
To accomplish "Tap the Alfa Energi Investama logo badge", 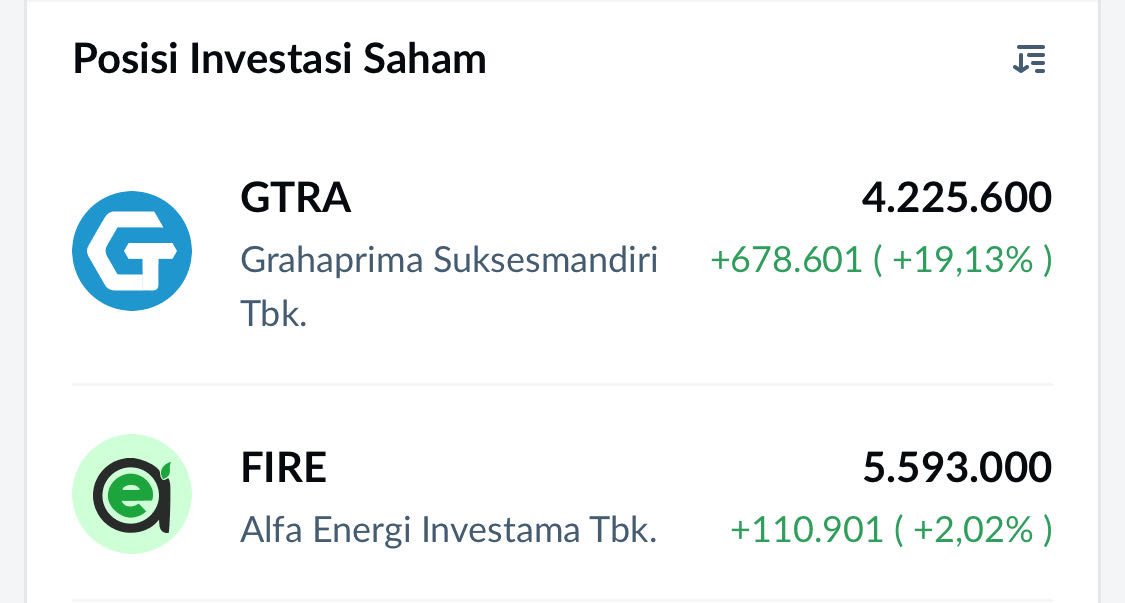I will point(131,493).
